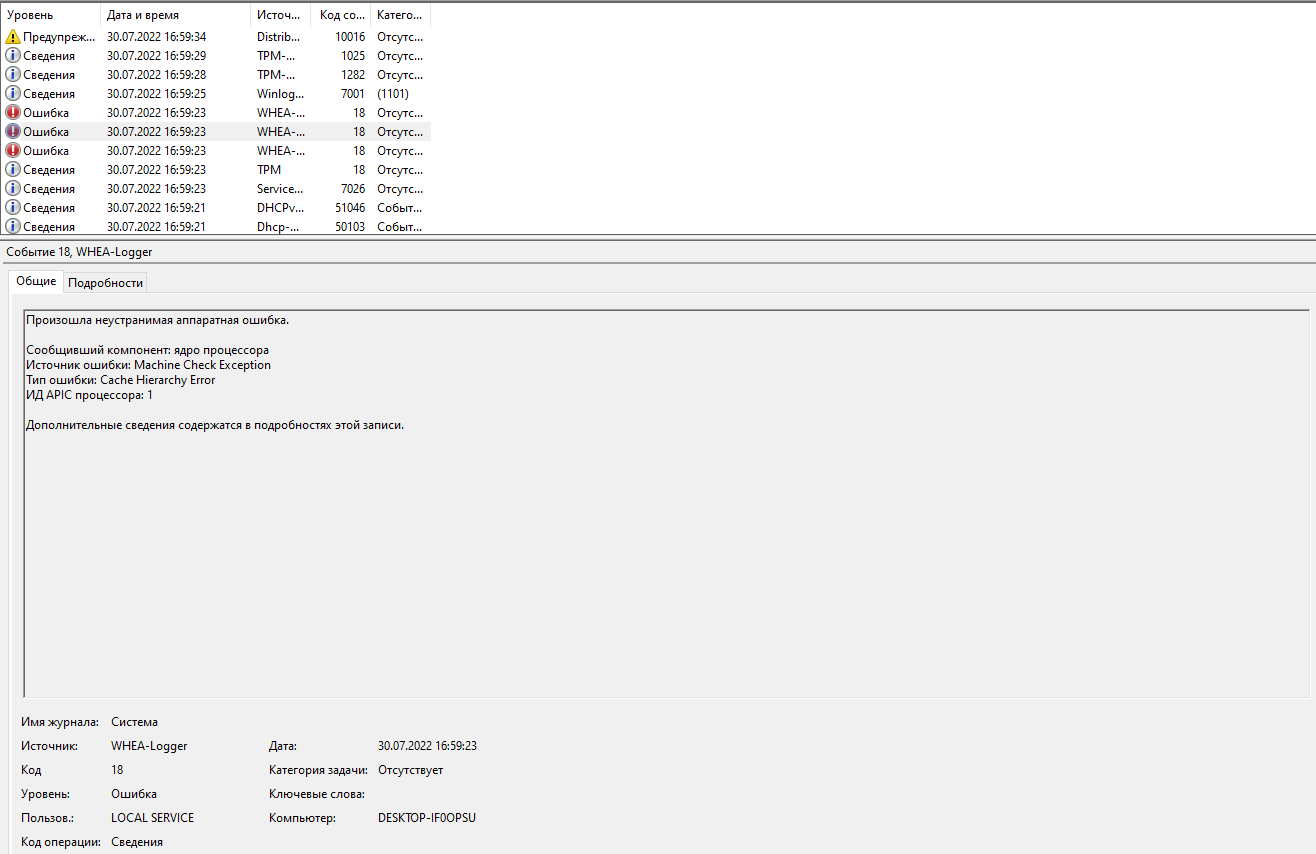Click the info icon of Service event 7026
Image resolution: width=1316 pixels, height=854 pixels.
point(13,189)
